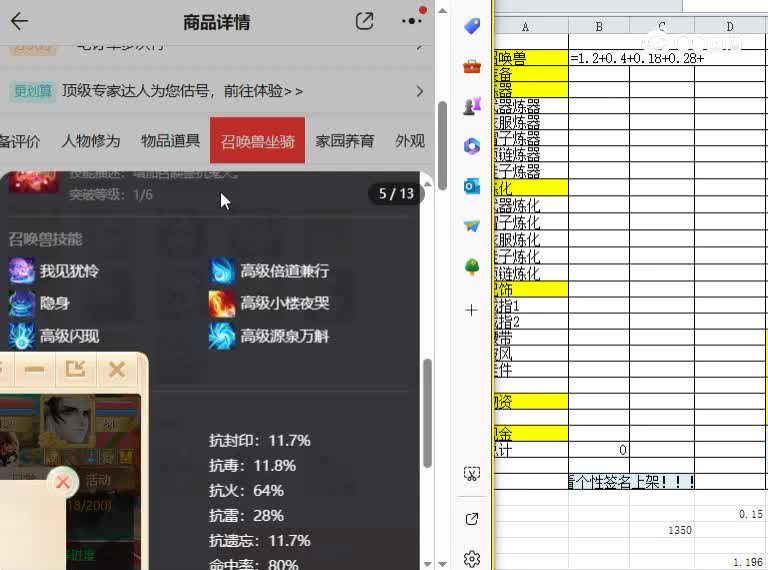Minimize the small game popup window
Viewport: 768px width, 570px height.
coord(34,370)
